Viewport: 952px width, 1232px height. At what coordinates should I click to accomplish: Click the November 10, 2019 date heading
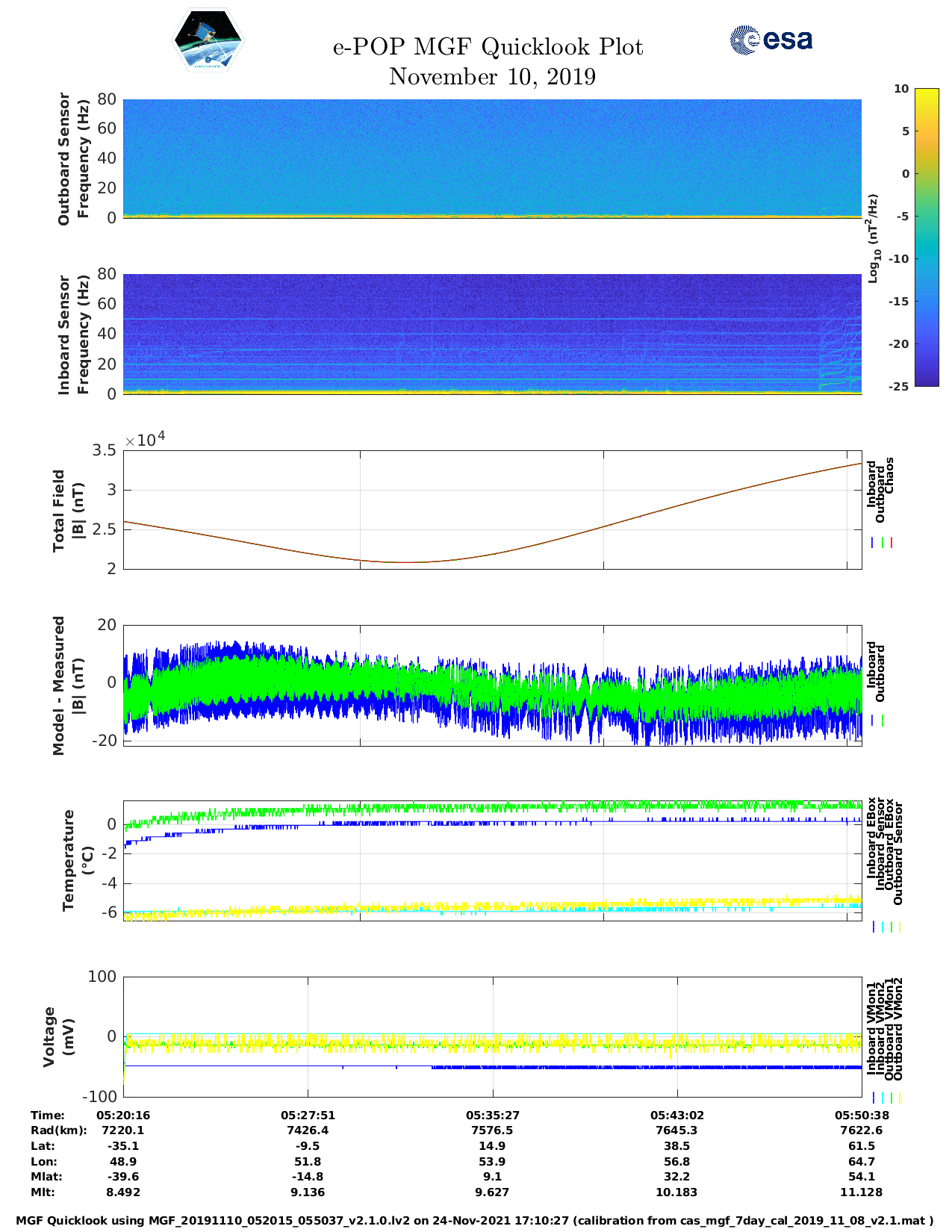click(492, 77)
